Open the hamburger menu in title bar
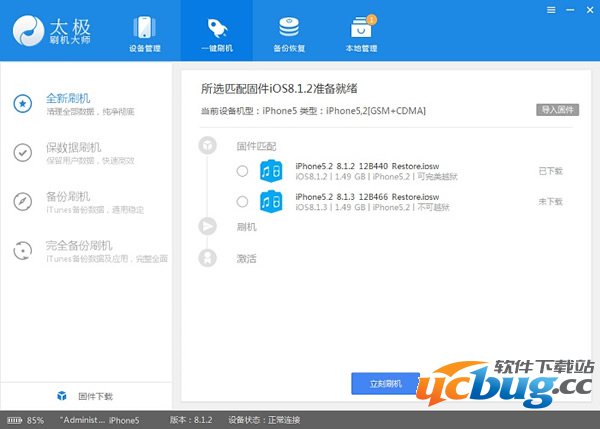Viewport: 600px width, 429px height. click(x=551, y=10)
